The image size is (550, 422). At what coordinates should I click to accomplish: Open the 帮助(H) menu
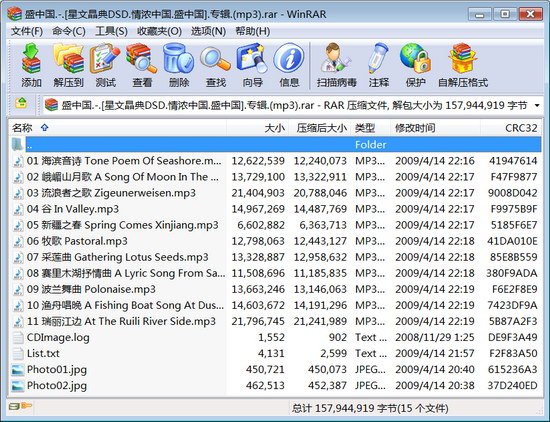253,31
